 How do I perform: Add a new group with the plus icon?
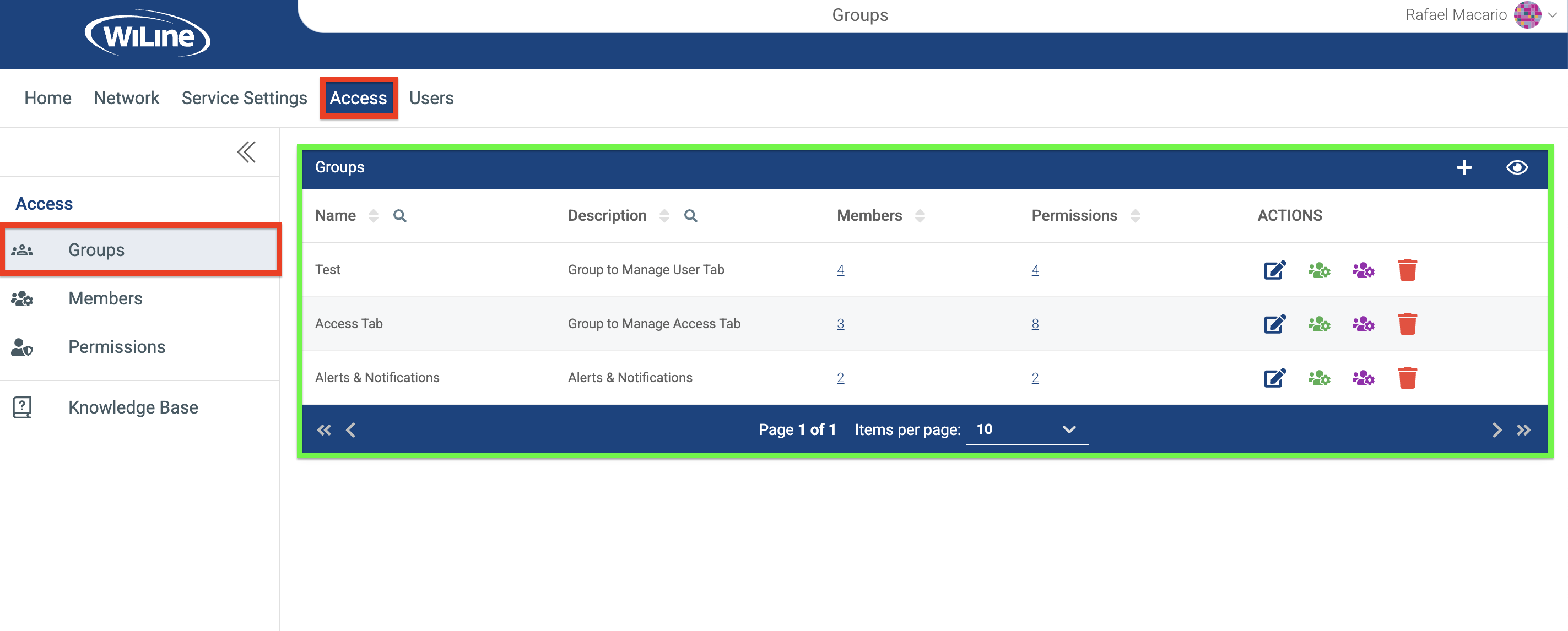pyautogui.click(x=1464, y=167)
